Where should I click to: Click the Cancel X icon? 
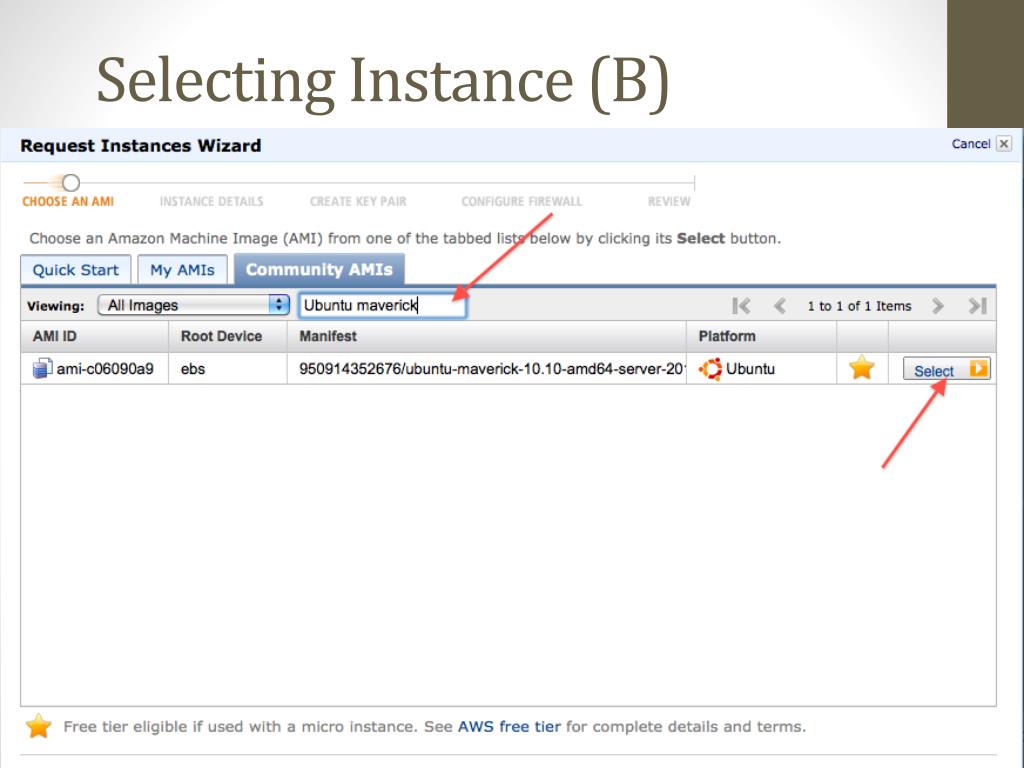1004,144
